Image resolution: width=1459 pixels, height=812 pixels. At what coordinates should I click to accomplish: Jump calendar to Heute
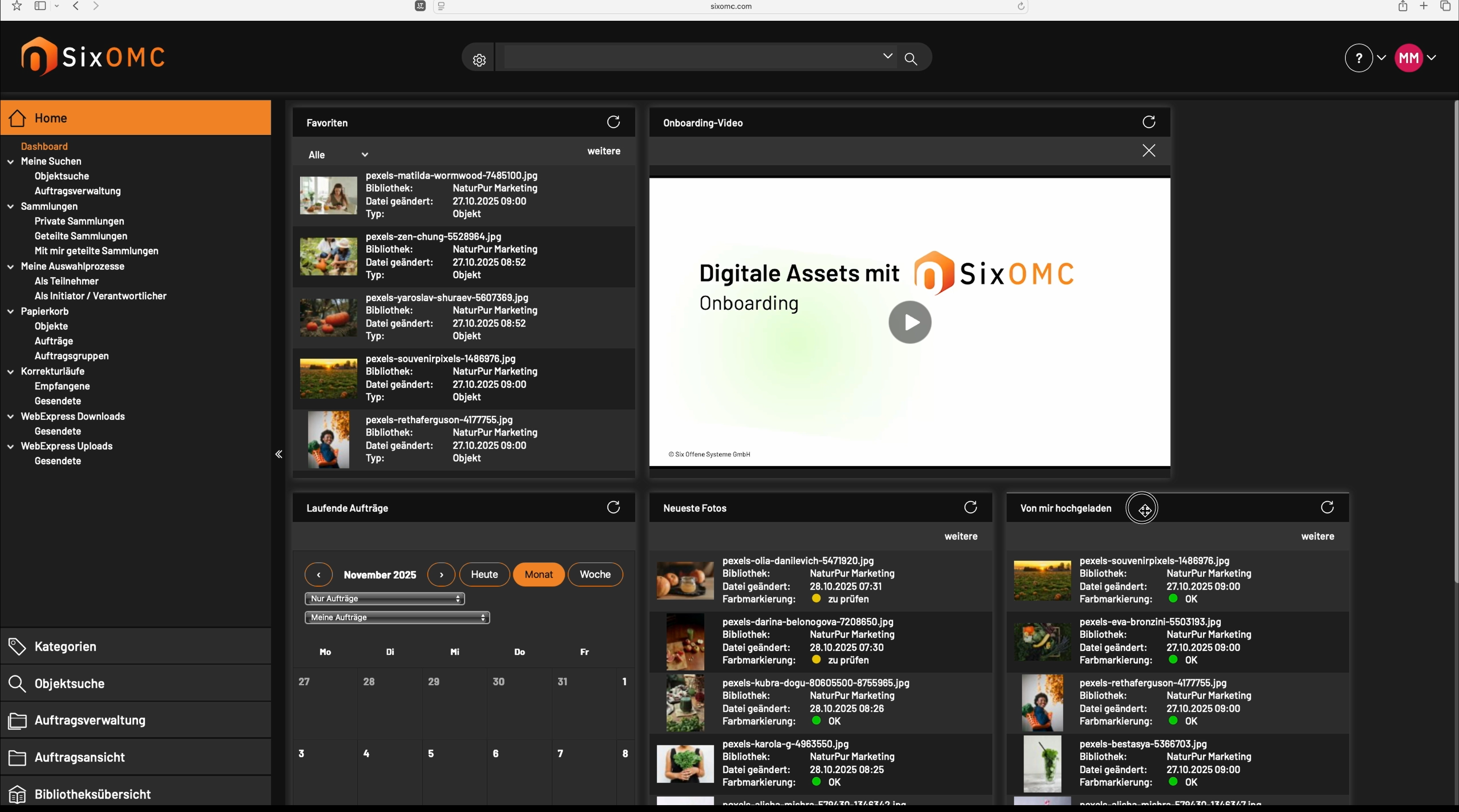(484, 574)
